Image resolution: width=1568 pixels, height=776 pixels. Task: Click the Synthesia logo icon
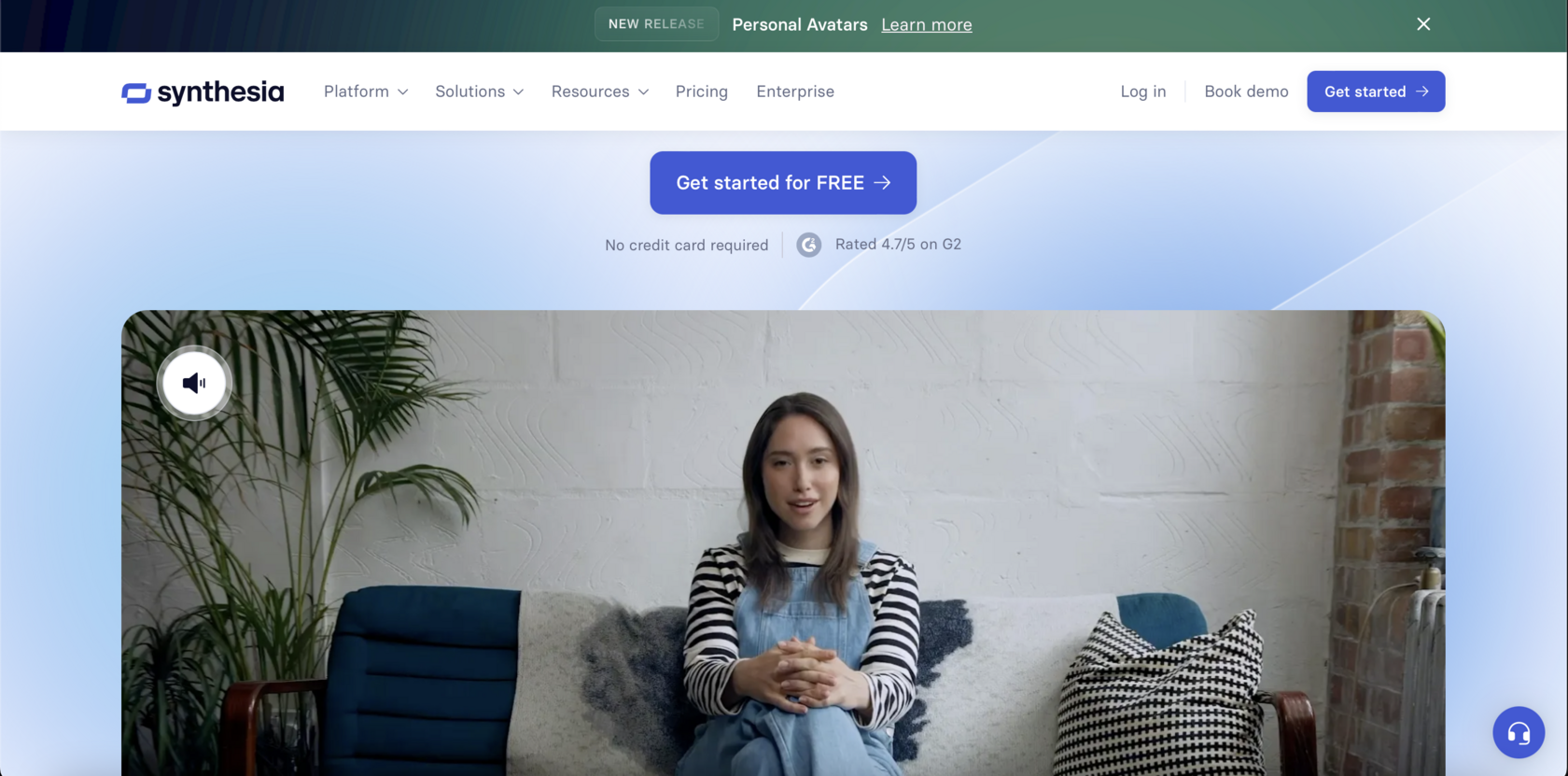tap(136, 92)
